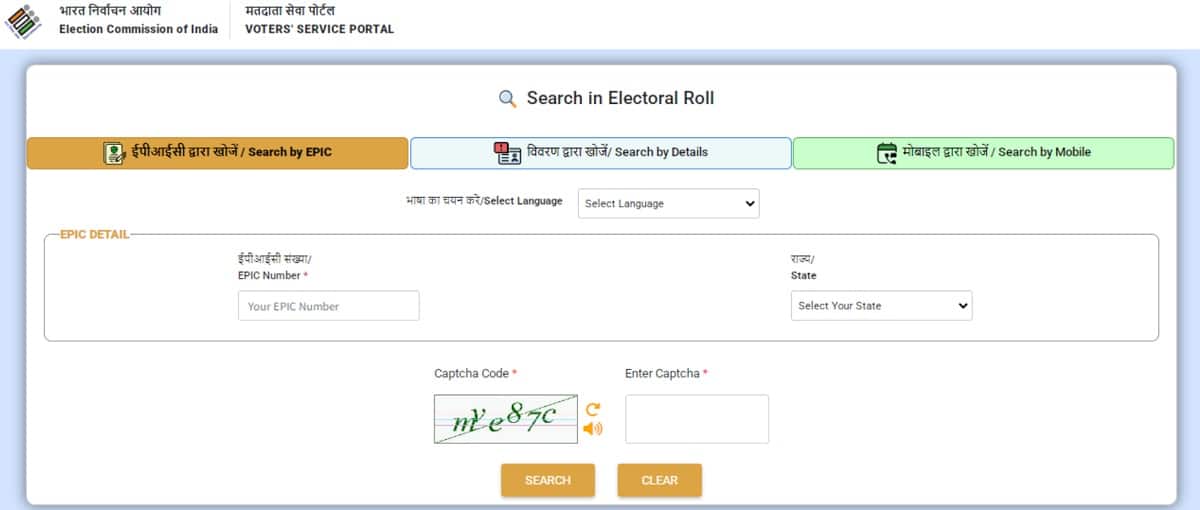Viewport: 1200px width, 510px height.
Task: Click the details form icon on Search by Details
Action: pyautogui.click(x=508, y=153)
